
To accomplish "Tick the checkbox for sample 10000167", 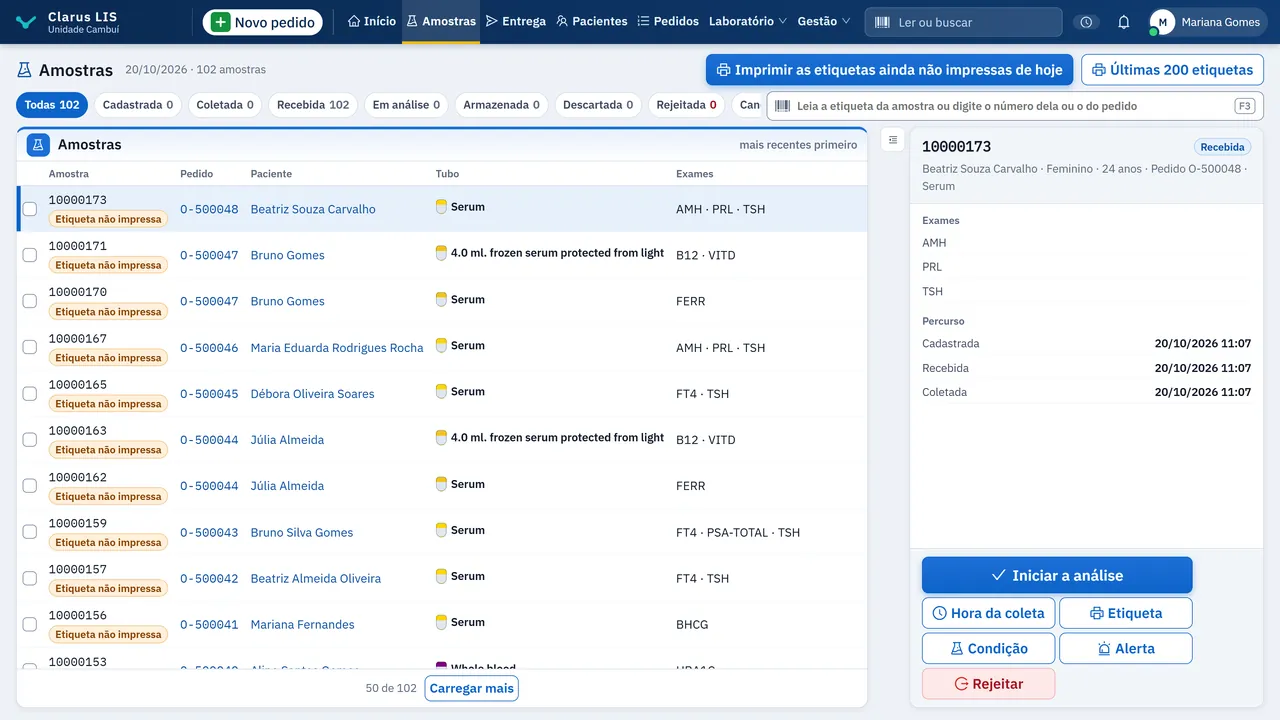I will (x=30, y=347).
